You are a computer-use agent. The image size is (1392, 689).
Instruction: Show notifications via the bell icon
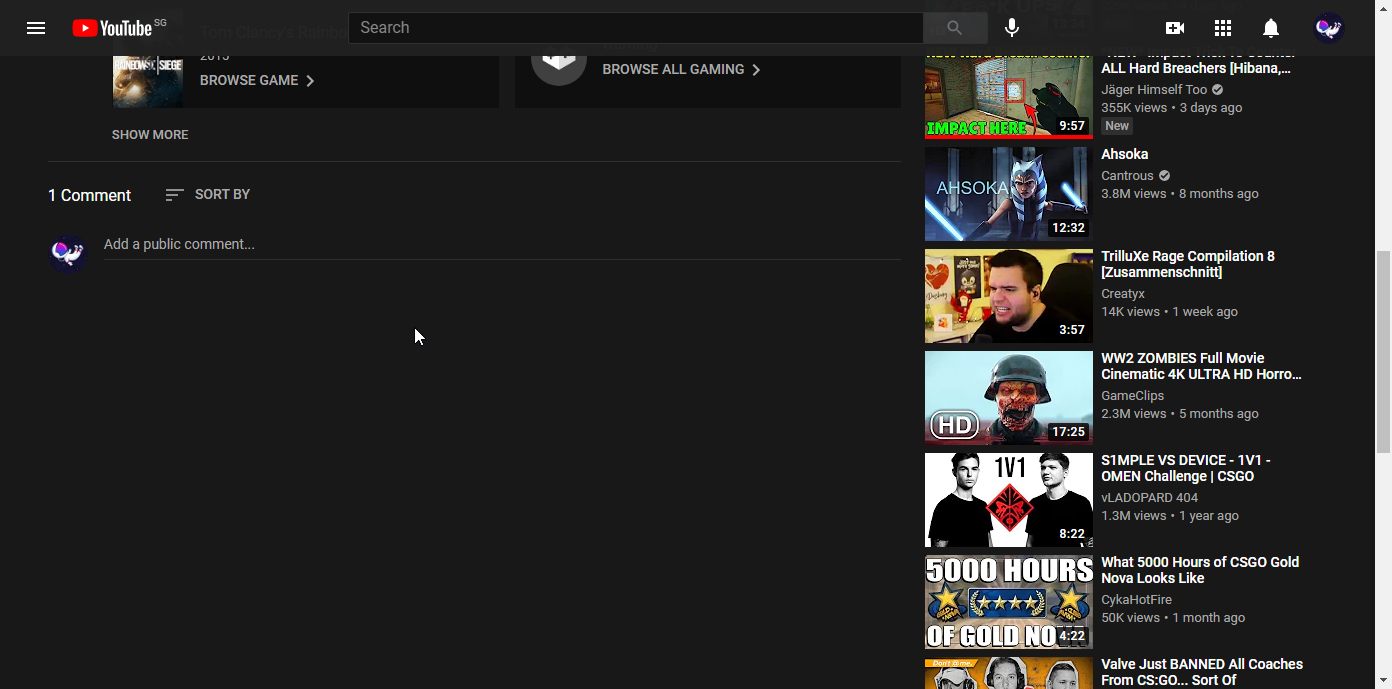click(1271, 28)
